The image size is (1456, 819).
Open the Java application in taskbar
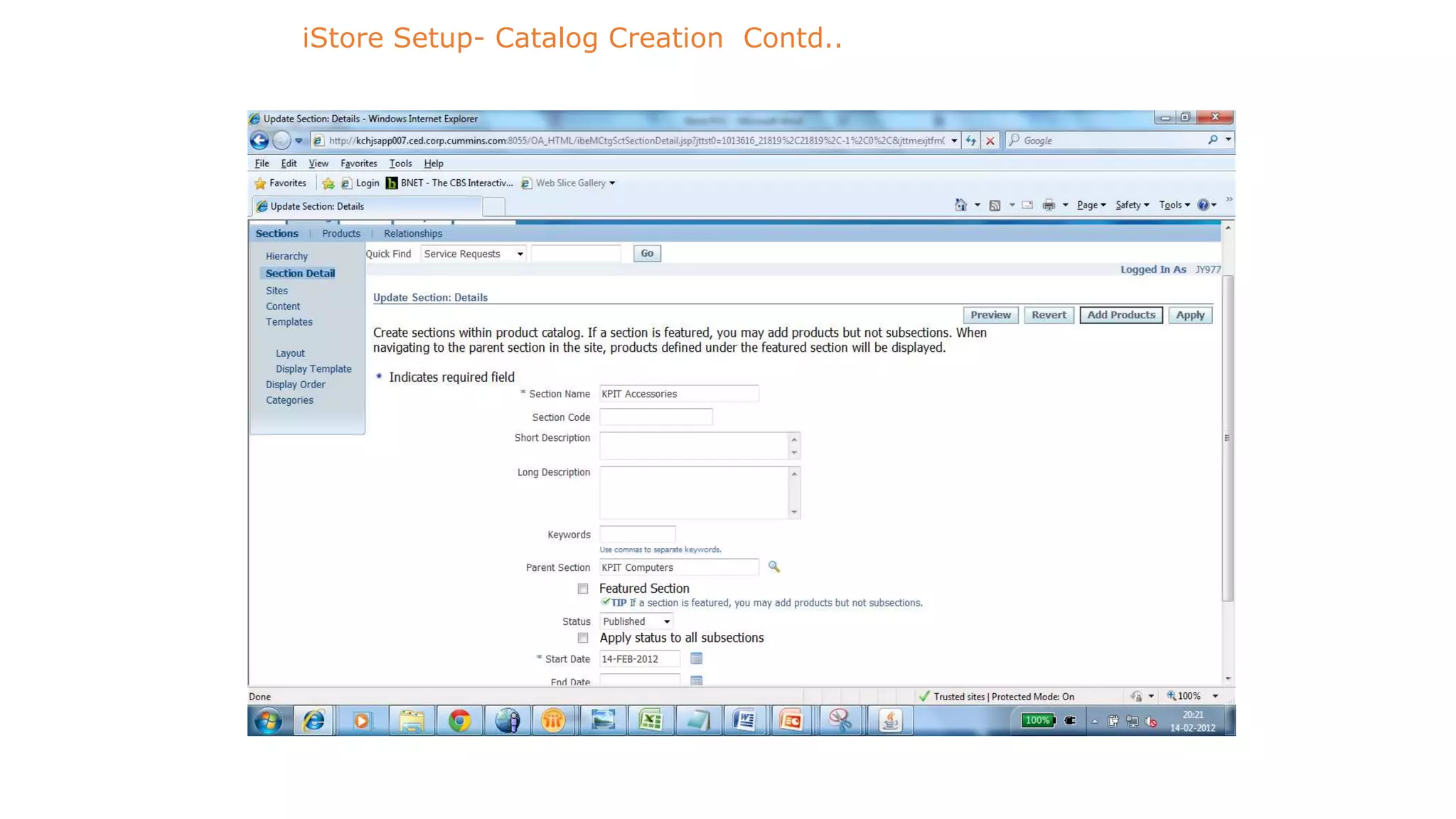point(890,721)
